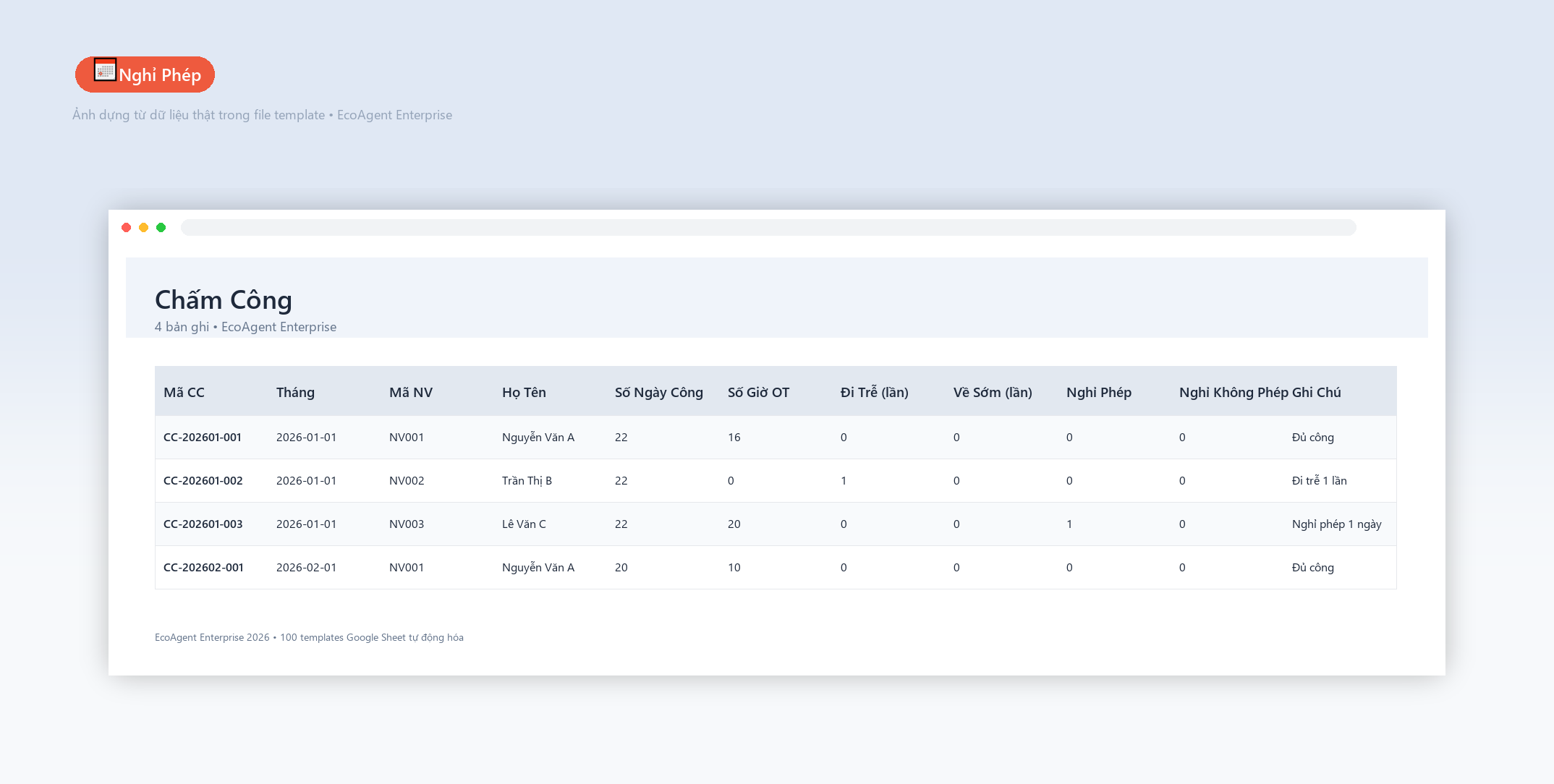
Task: Click employee name Lê Văn C
Action: point(524,524)
